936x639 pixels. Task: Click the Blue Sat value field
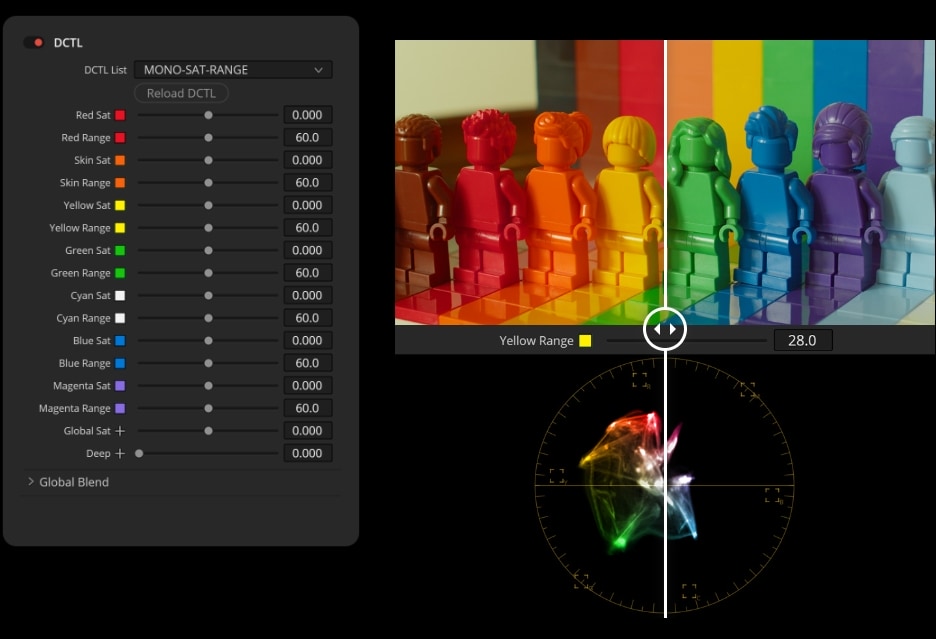coord(307,340)
